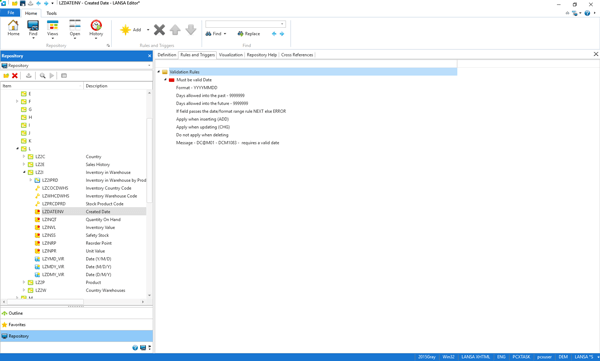Open the Find search text dropdown
Image resolution: width=600 pixels, height=361 pixels.
point(282,24)
